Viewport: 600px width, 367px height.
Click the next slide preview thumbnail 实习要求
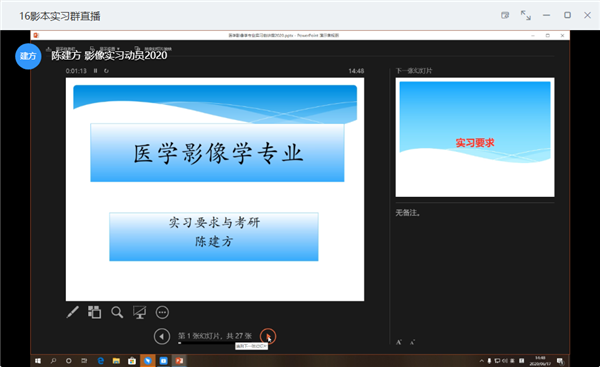[x=475, y=137]
